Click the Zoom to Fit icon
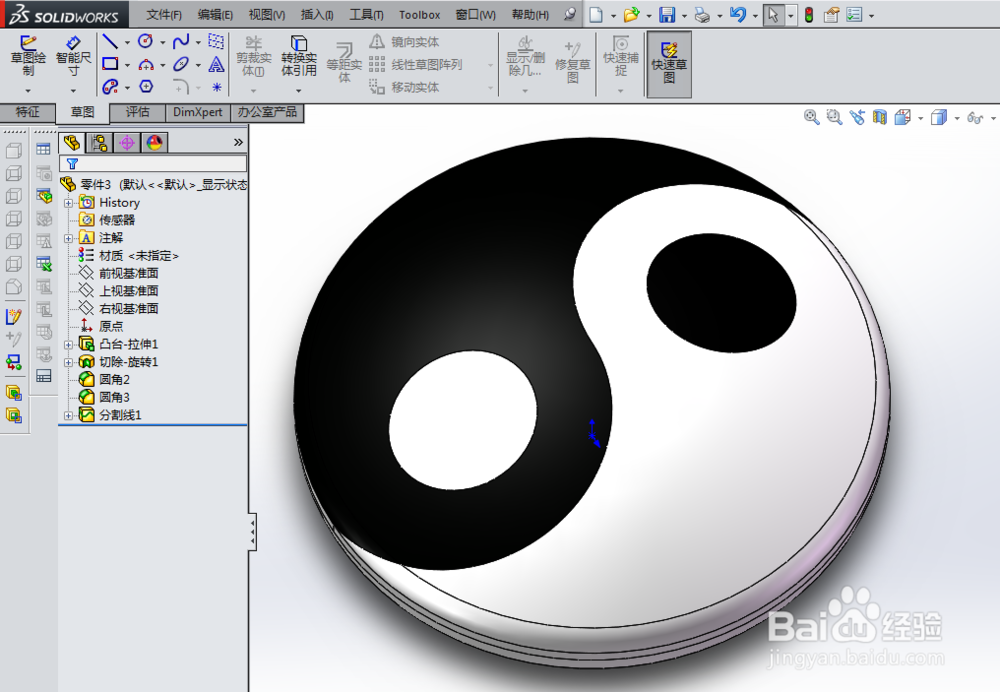Viewport: 1000px width, 692px height. [x=811, y=117]
